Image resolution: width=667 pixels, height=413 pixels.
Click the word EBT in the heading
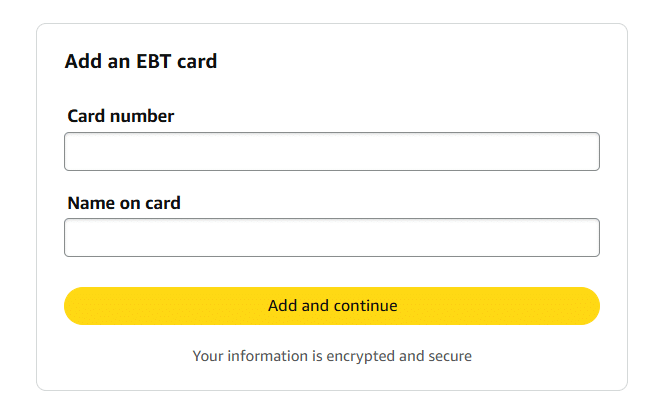tap(153, 61)
